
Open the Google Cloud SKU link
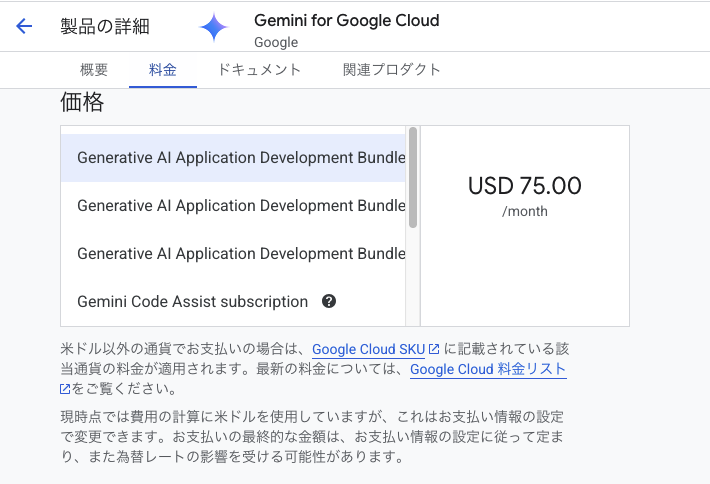tap(369, 349)
